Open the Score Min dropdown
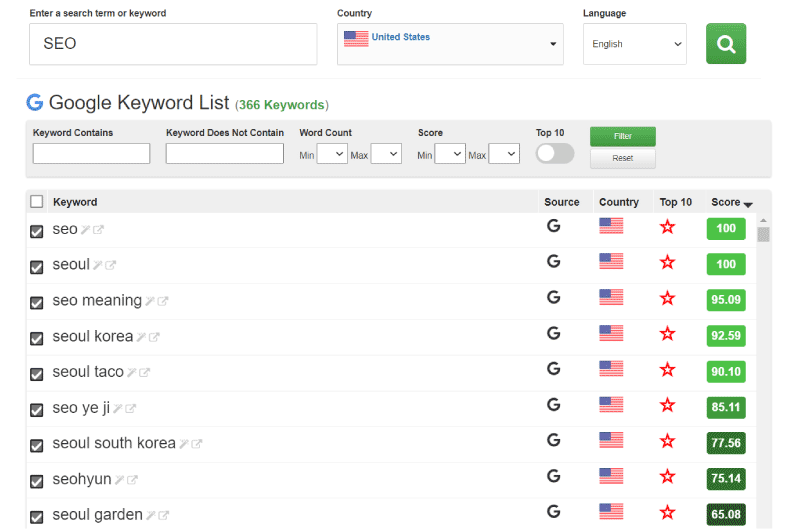The height and width of the screenshot is (530, 800). 450,154
